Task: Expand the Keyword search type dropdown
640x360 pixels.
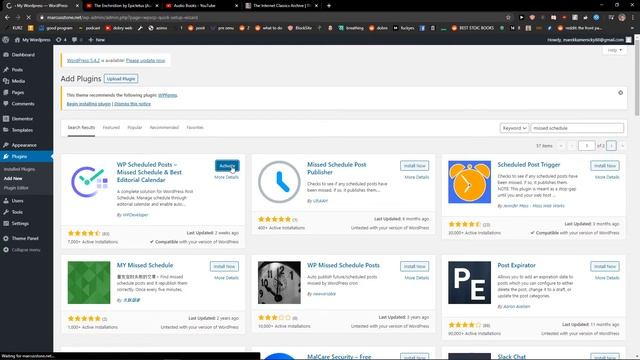Action: click(514, 128)
